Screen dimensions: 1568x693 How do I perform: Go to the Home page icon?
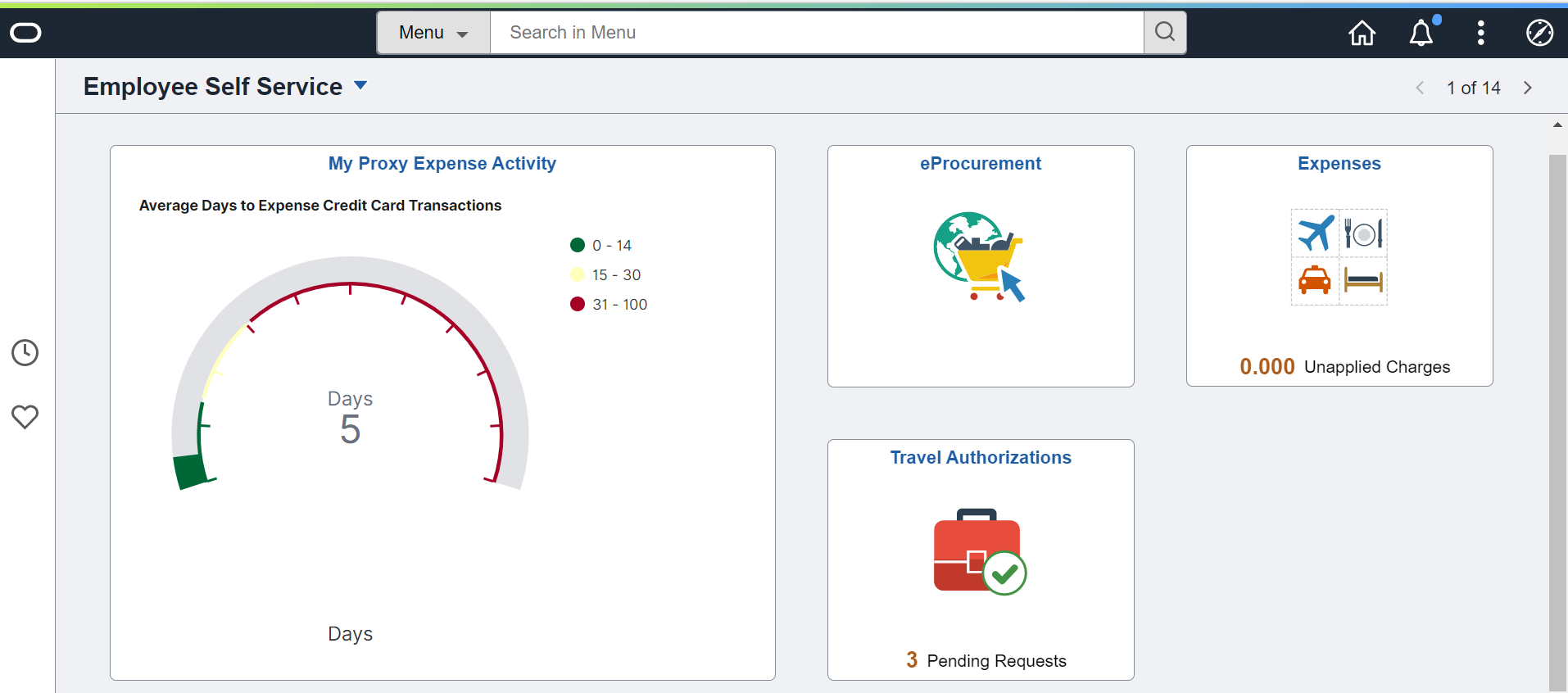pos(1362,33)
